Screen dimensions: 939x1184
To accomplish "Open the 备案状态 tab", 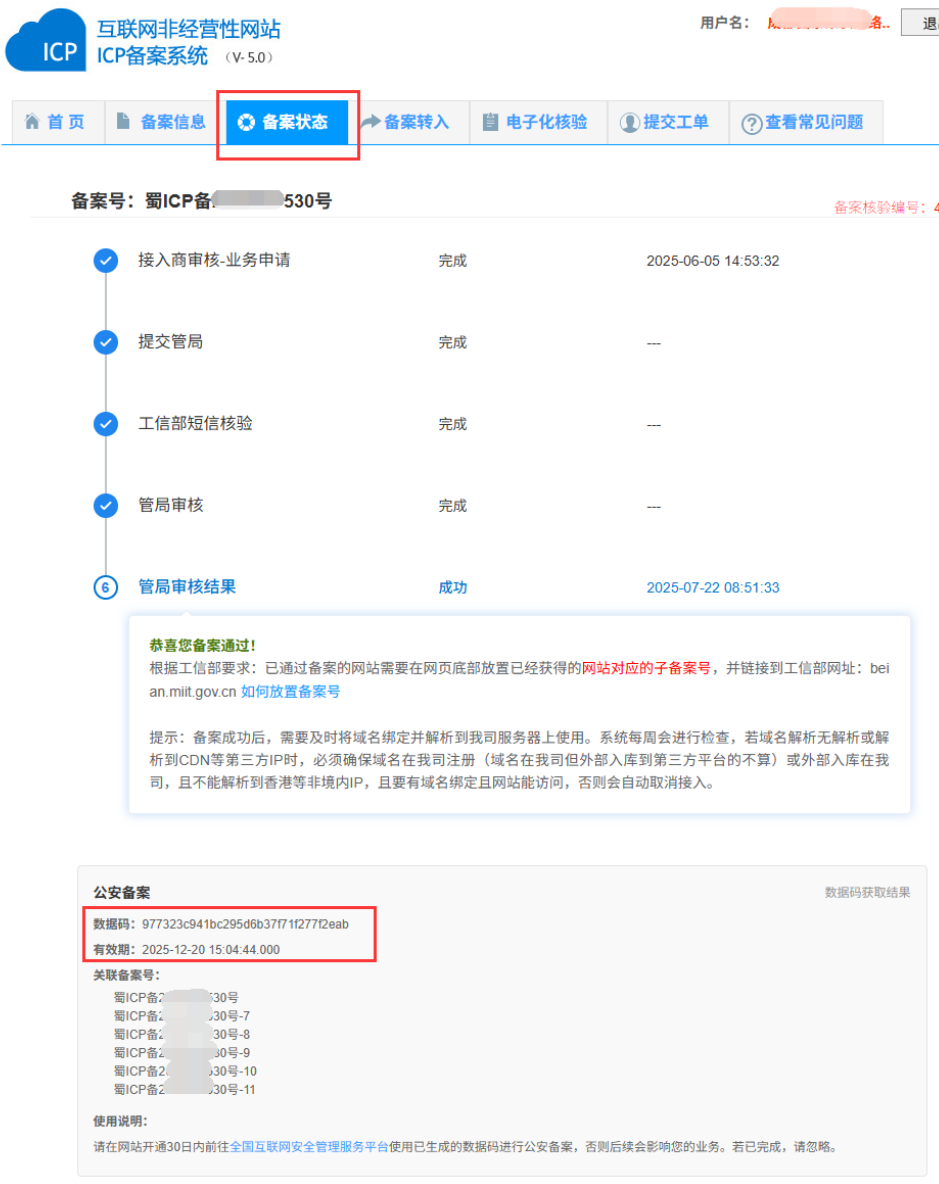I will (x=287, y=122).
